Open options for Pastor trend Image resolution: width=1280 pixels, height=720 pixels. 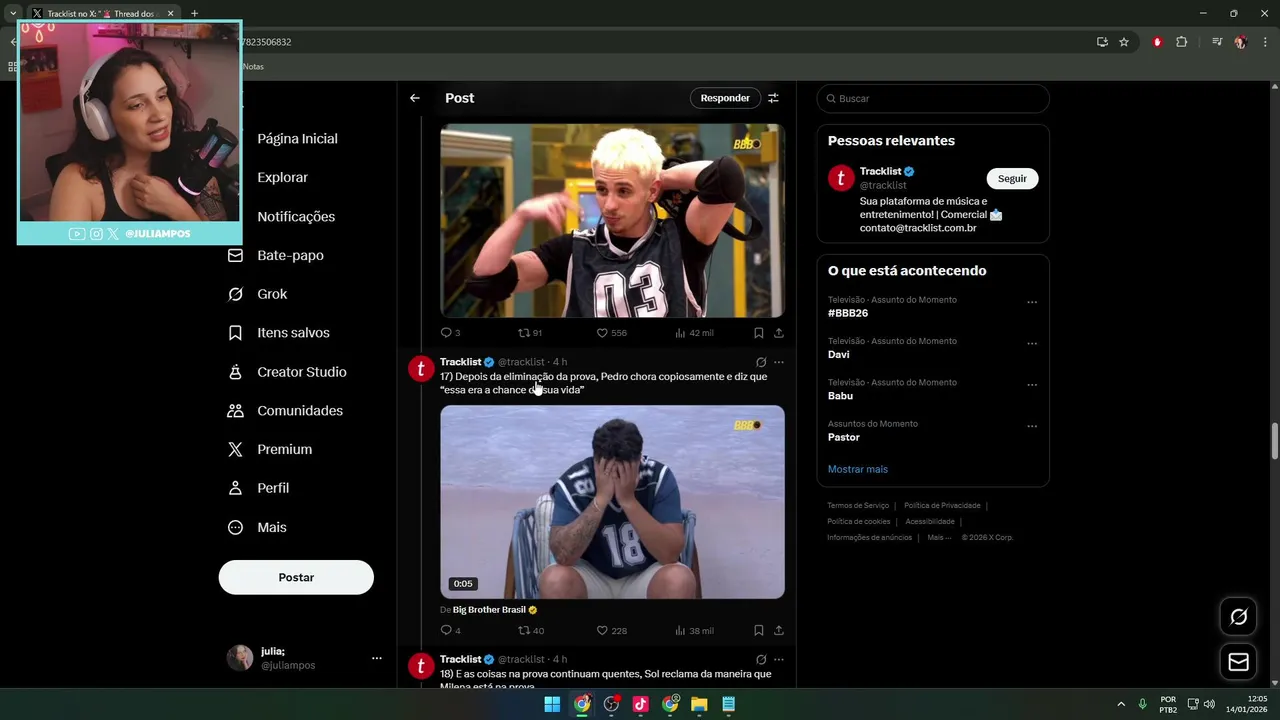point(1032,426)
